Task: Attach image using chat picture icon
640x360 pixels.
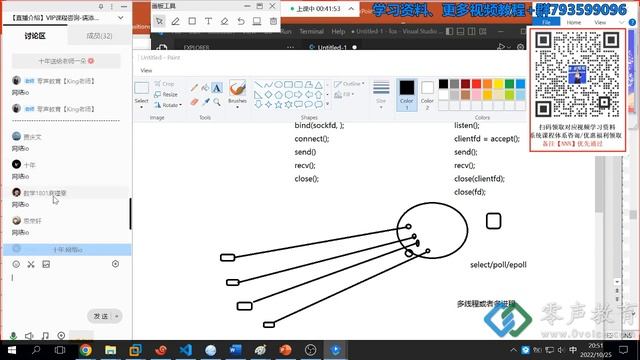Action: click(x=46, y=264)
